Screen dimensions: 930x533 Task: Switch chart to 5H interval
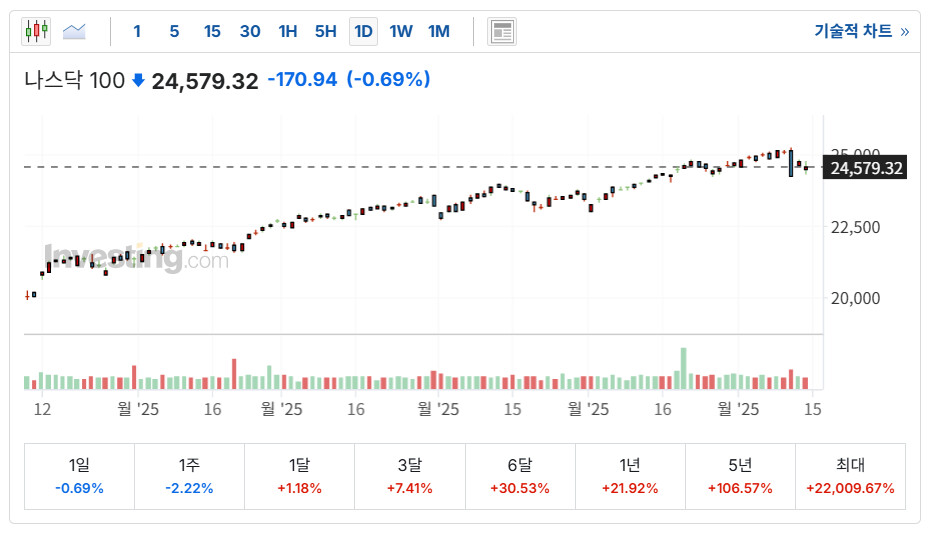pyautogui.click(x=325, y=31)
